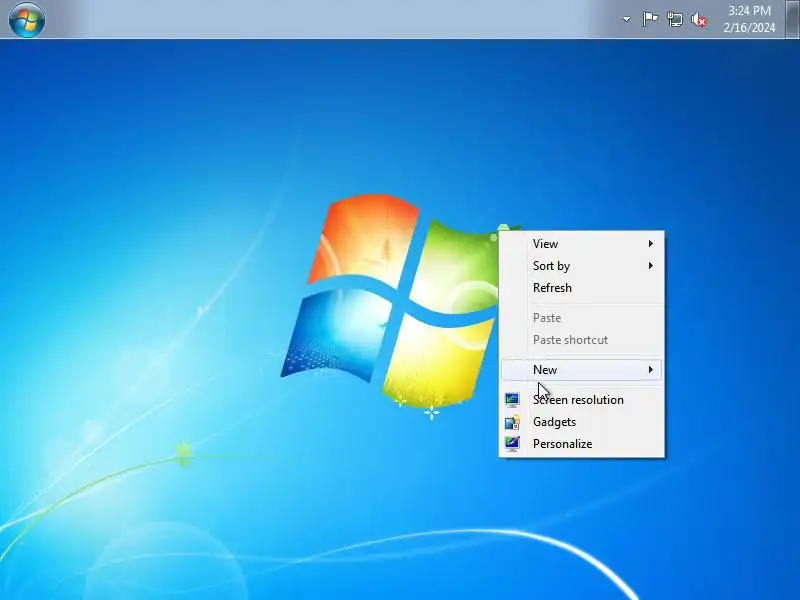Show hidden tray icons arrow
Screen dimensions: 800x600
pyautogui.click(x=626, y=19)
